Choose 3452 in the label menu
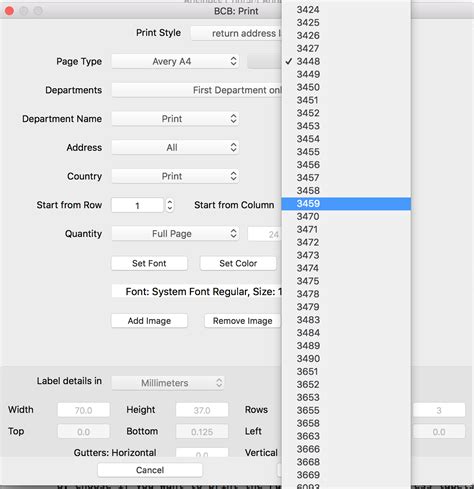Screen dimensions: 474x489 click(x=346, y=113)
